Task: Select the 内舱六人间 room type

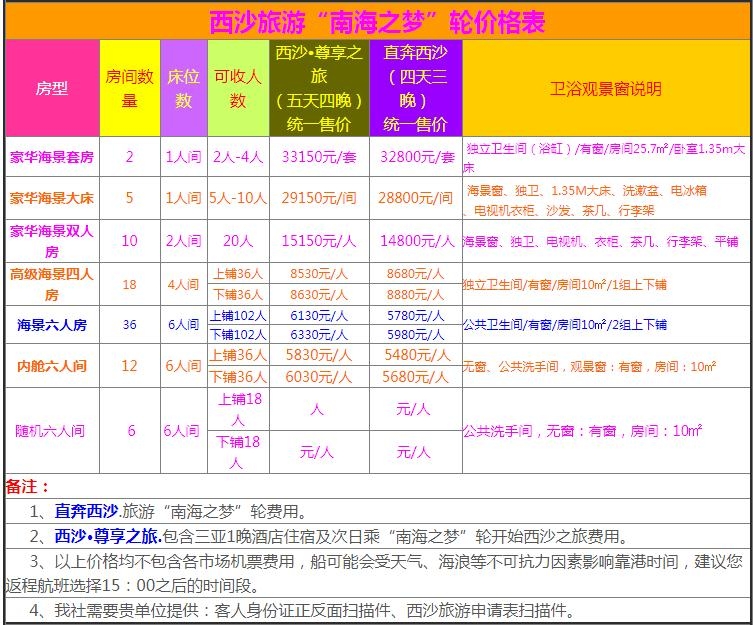Action: point(52,366)
